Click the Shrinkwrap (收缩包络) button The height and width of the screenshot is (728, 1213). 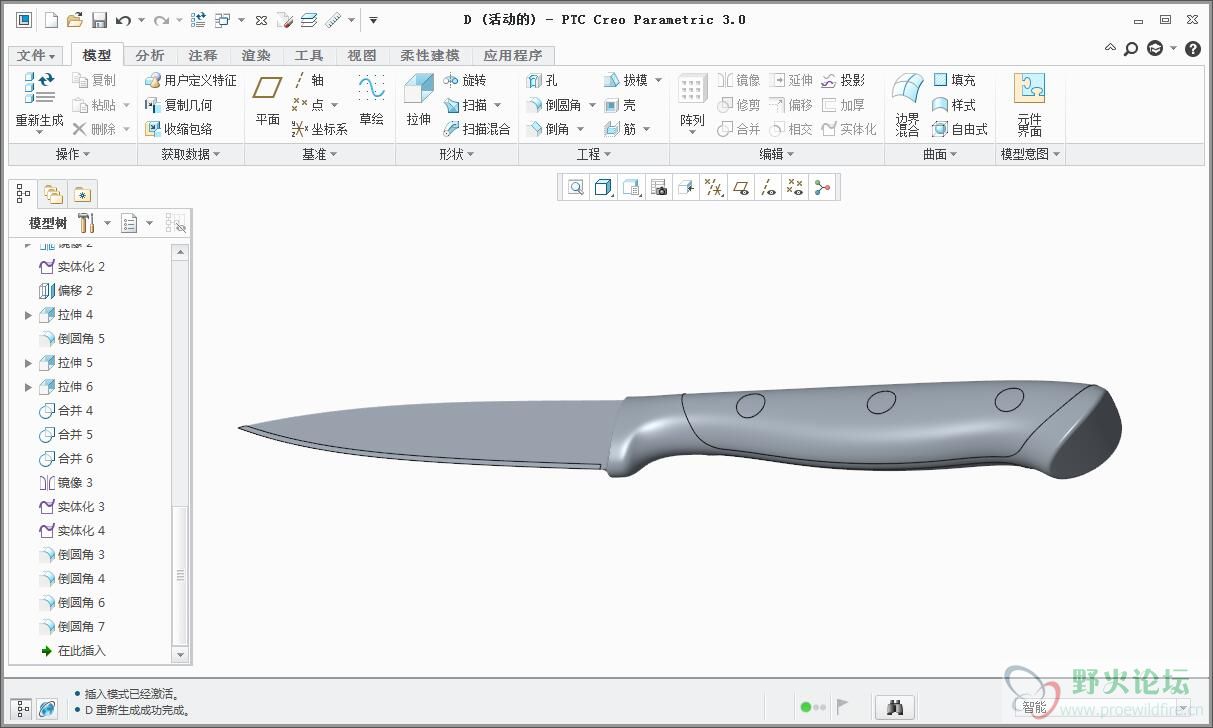[179, 129]
